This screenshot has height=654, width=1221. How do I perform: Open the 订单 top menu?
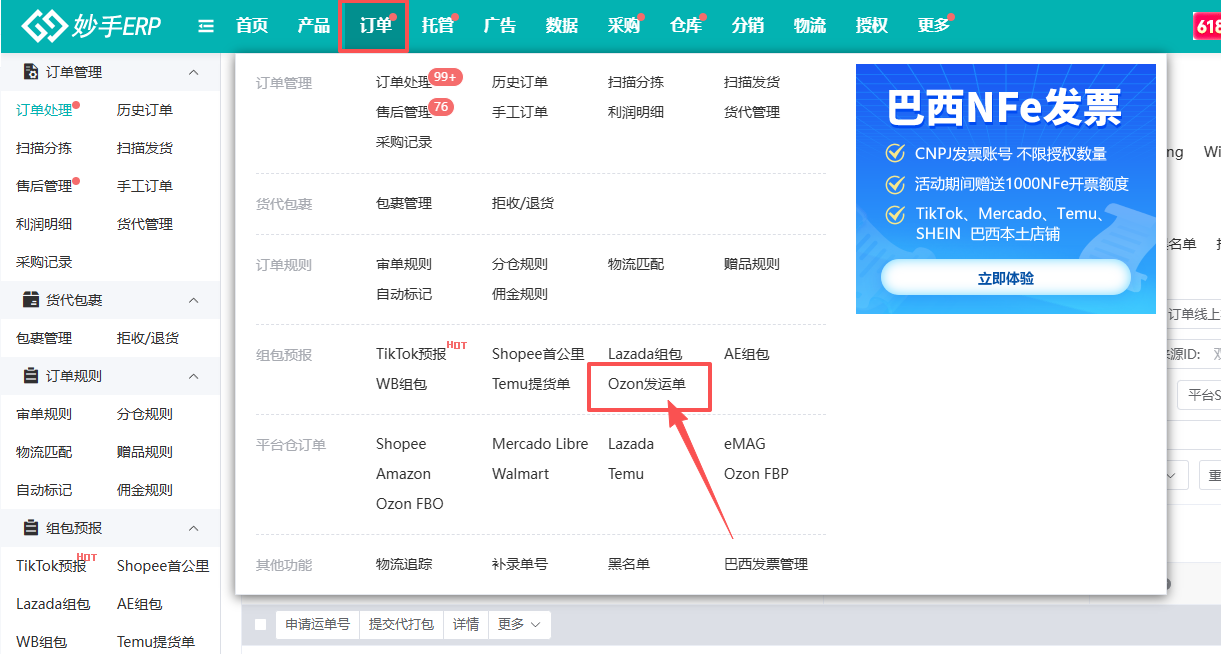pos(375,26)
